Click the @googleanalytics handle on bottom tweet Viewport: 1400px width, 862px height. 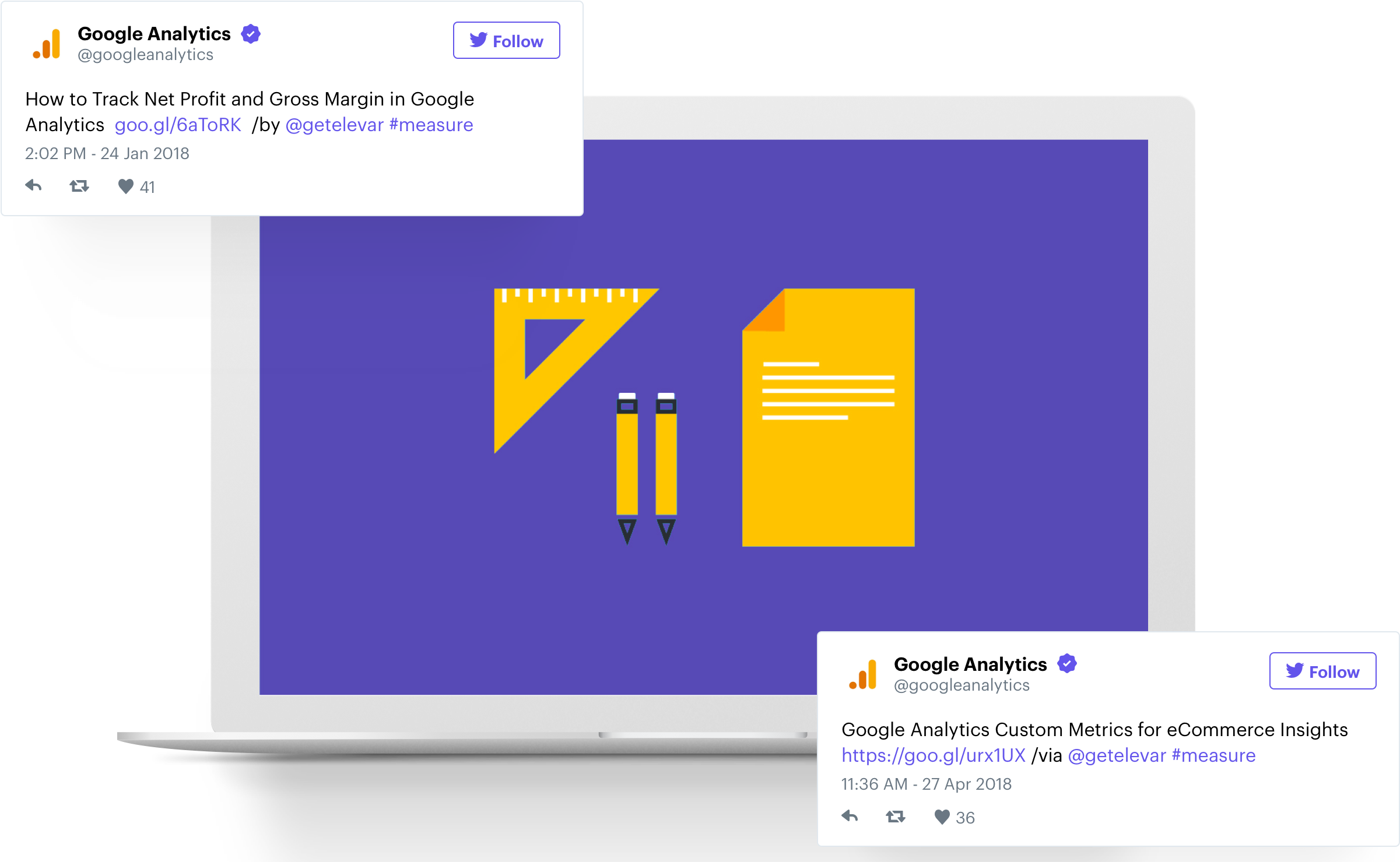click(961, 685)
